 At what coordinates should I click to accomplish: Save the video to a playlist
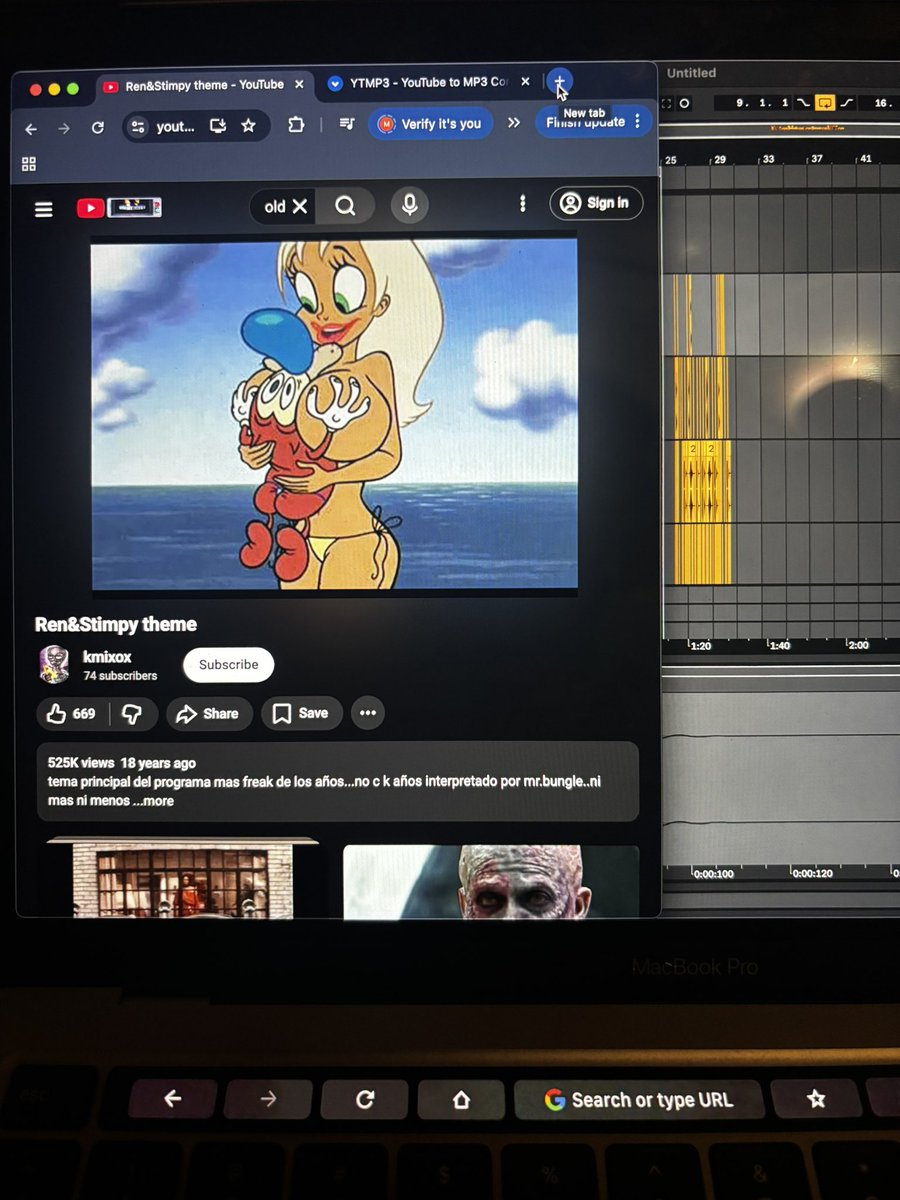(x=301, y=713)
